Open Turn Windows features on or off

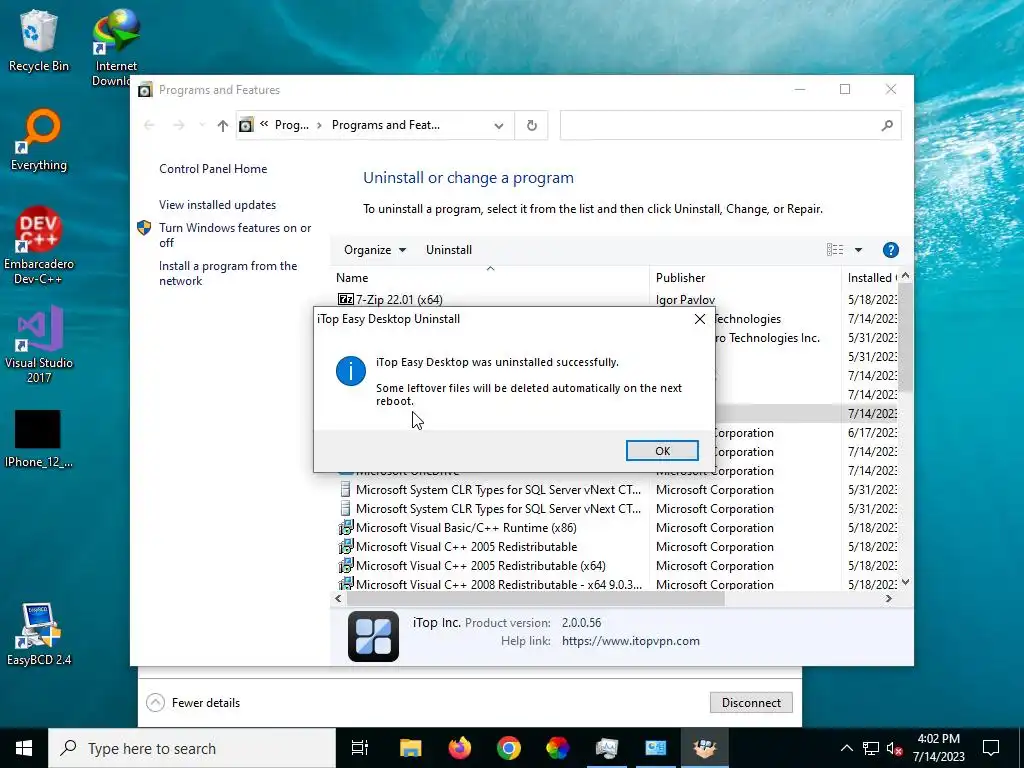point(234,235)
